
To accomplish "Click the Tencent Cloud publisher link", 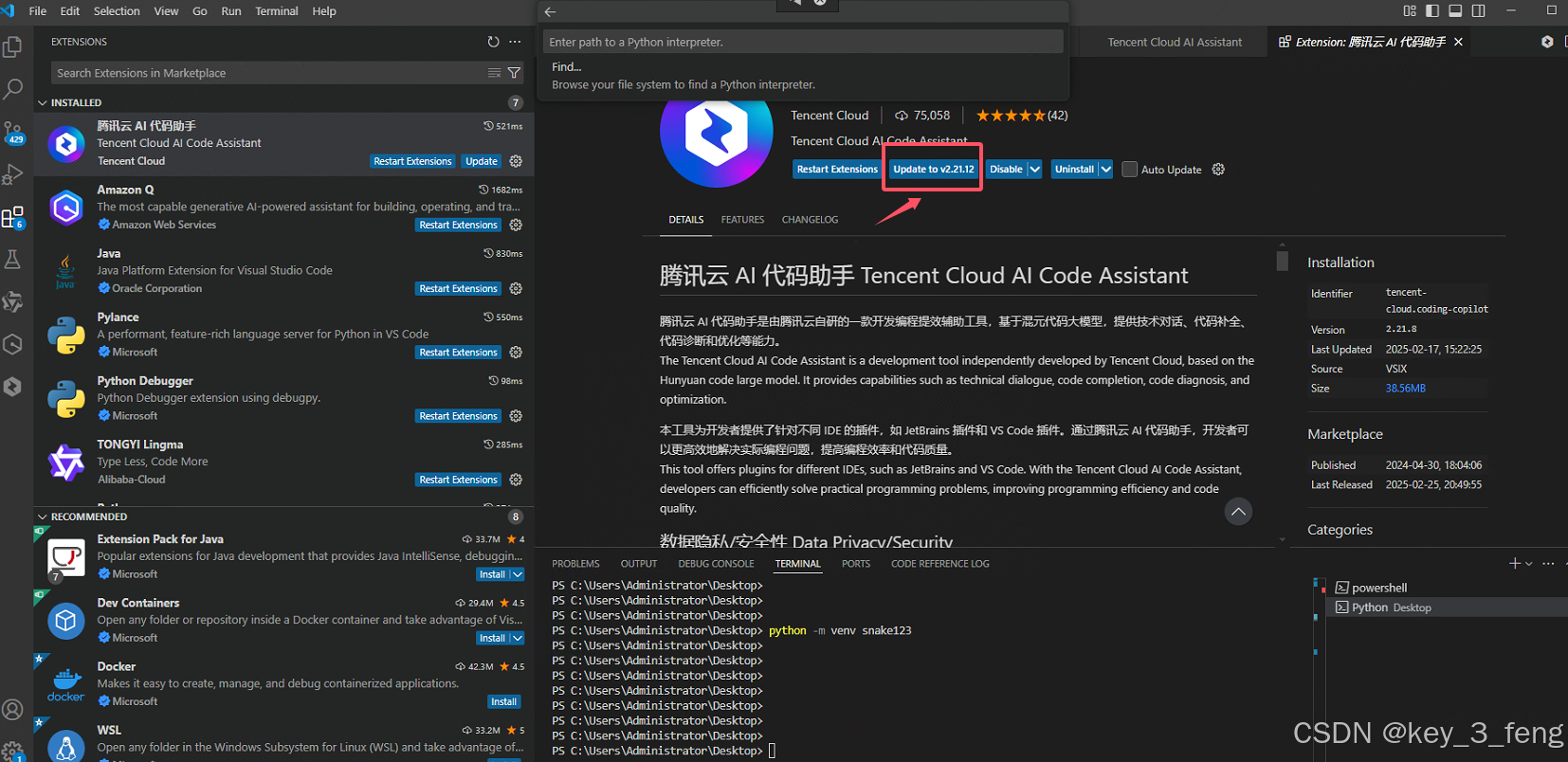I will [830, 115].
